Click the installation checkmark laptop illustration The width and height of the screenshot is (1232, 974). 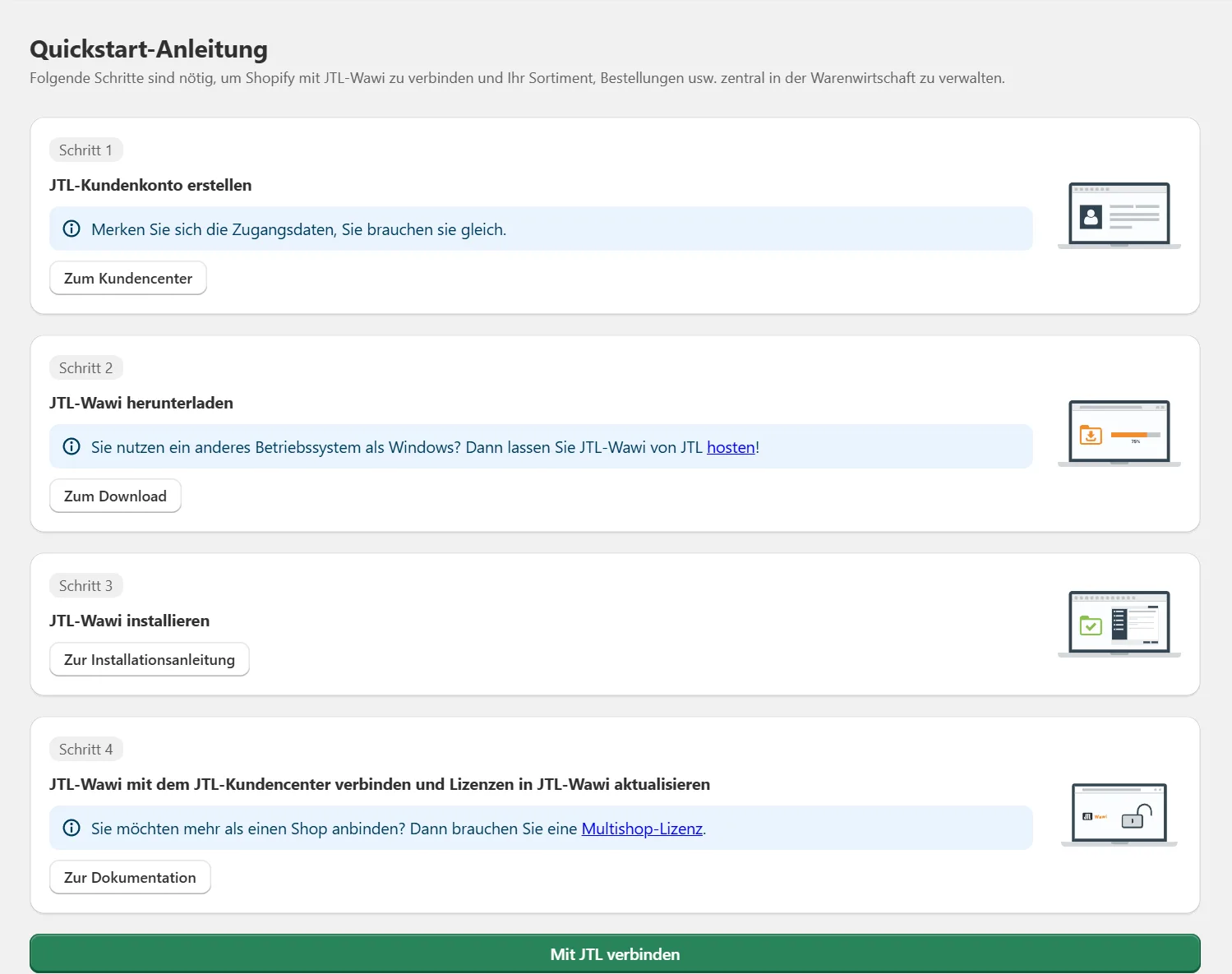[1119, 624]
